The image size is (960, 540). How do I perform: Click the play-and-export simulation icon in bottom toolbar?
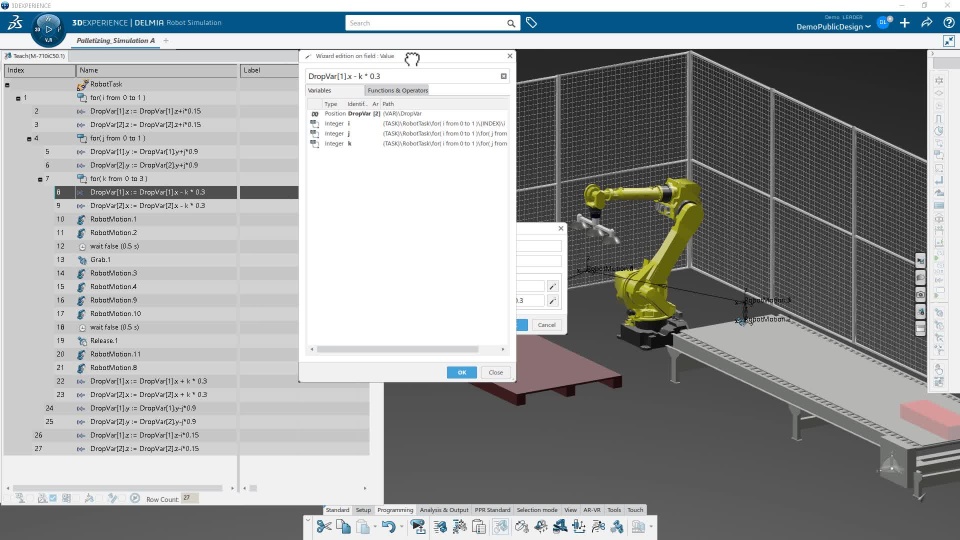pos(418,526)
